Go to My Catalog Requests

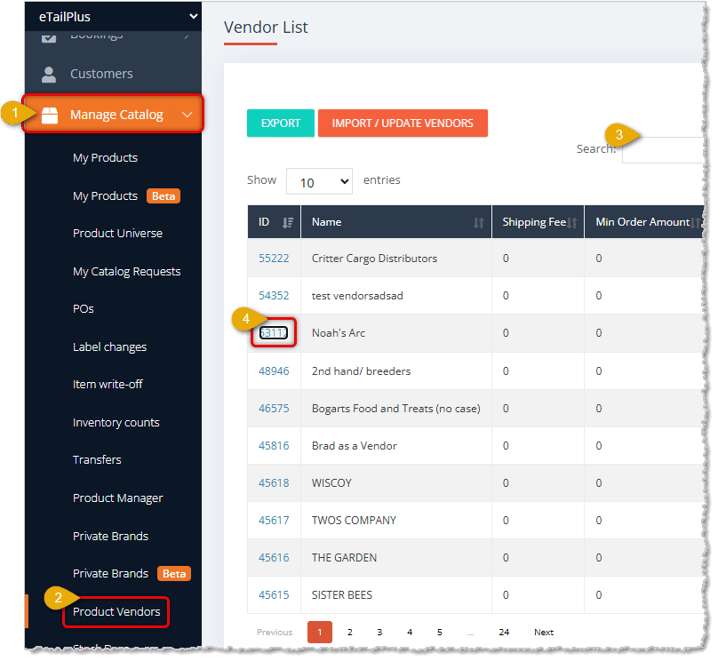126,271
